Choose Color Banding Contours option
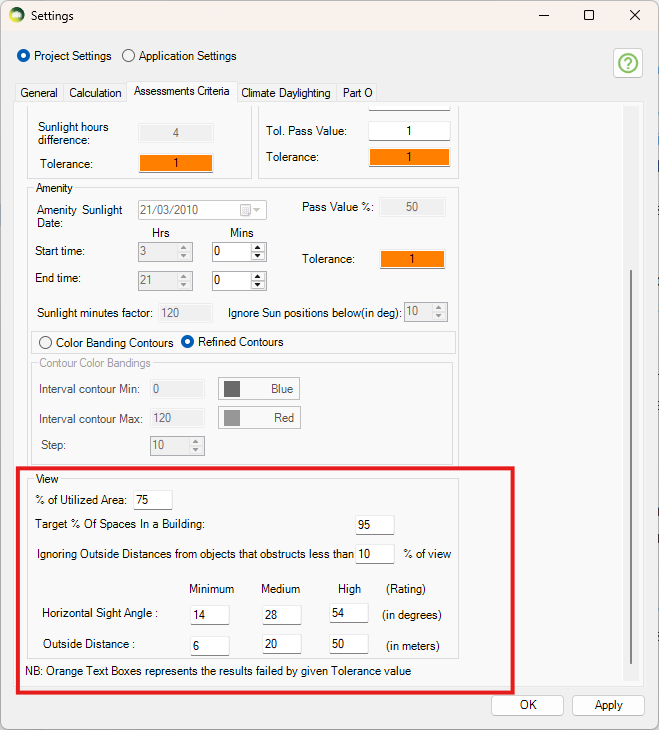Image resolution: width=659 pixels, height=730 pixels. pyautogui.click(x=46, y=342)
